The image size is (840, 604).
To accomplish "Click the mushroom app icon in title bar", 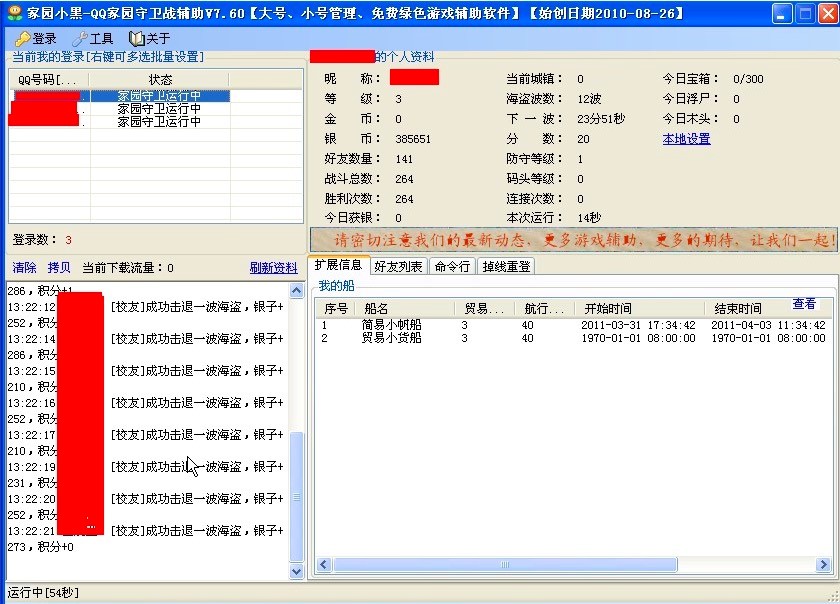I will (x=14, y=13).
